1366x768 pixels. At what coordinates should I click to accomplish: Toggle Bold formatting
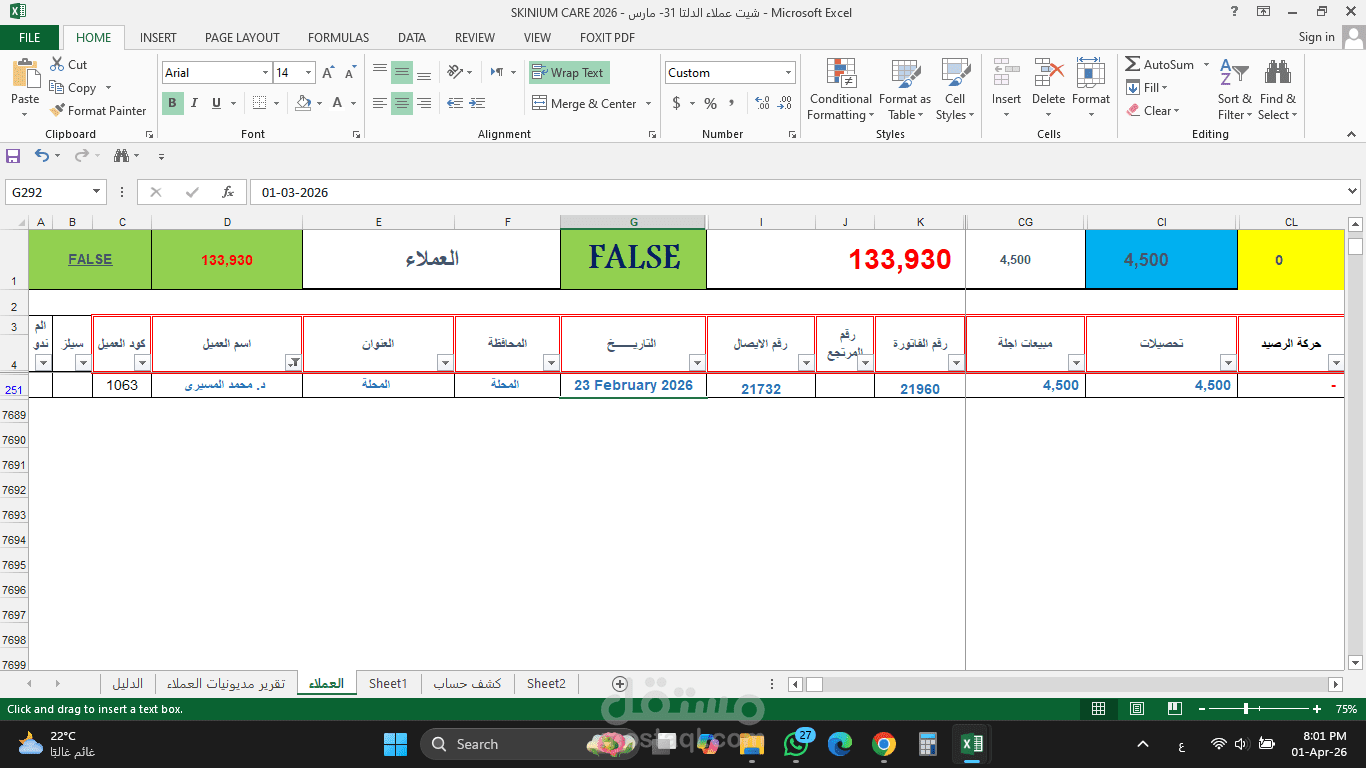[x=172, y=103]
